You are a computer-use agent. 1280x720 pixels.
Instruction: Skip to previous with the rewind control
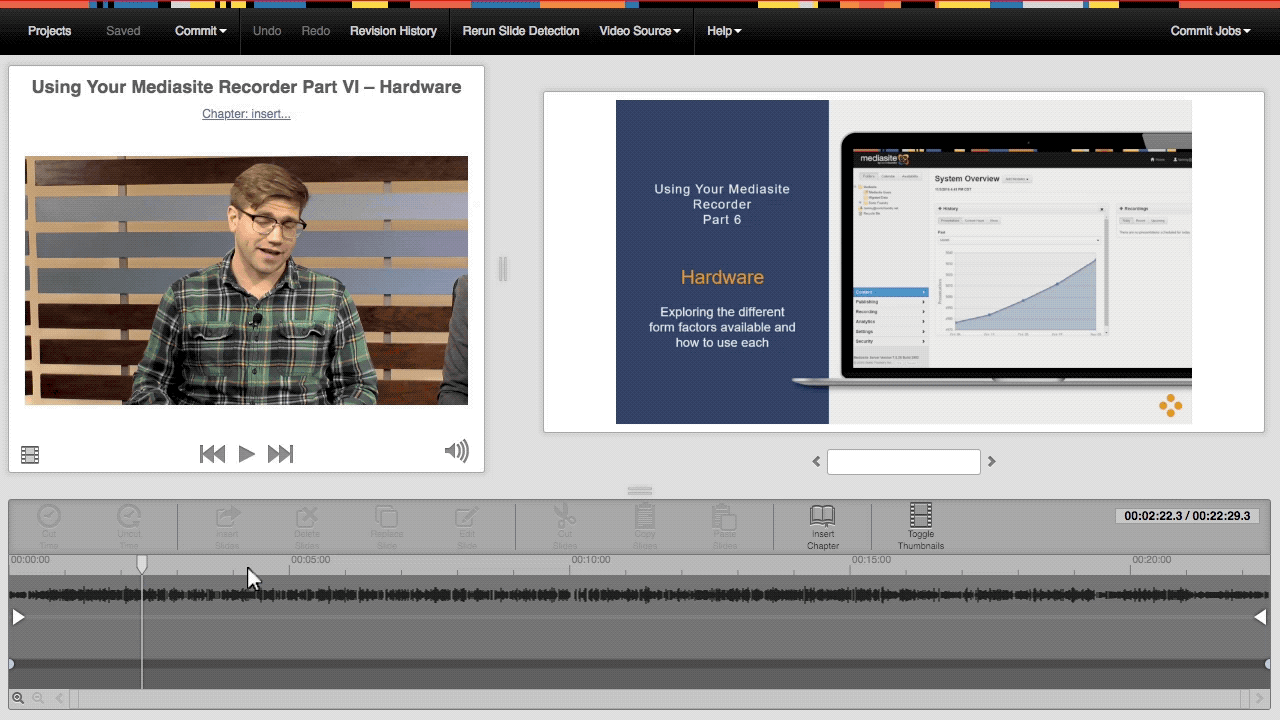click(x=212, y=454)
